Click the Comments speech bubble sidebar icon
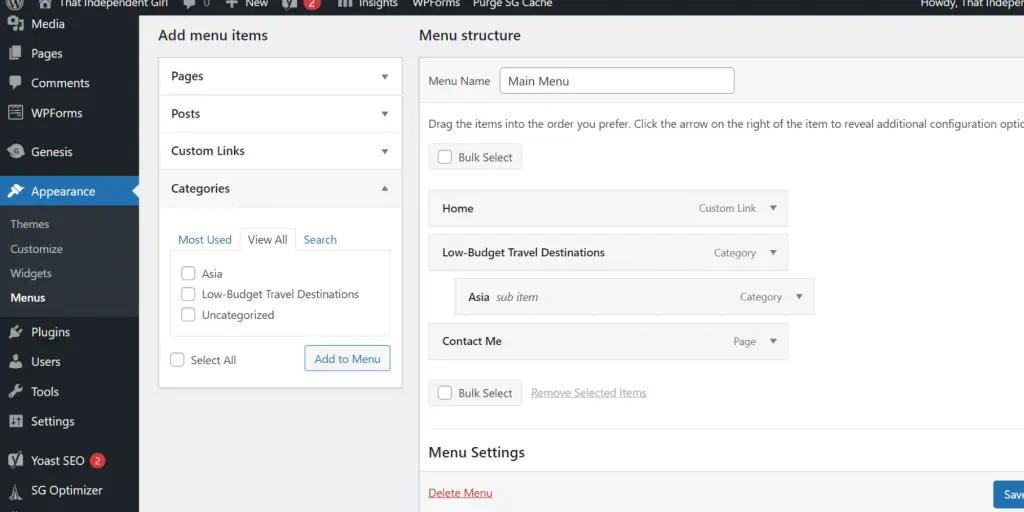Image resolution: width=1024 pixels, height=512 pixels. pyautogui.click(x=16, y=83)
